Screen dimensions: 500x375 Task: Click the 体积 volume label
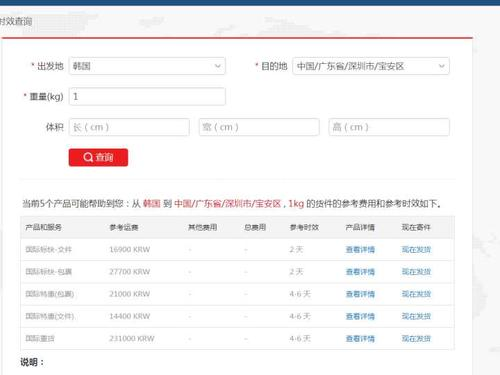54,127
